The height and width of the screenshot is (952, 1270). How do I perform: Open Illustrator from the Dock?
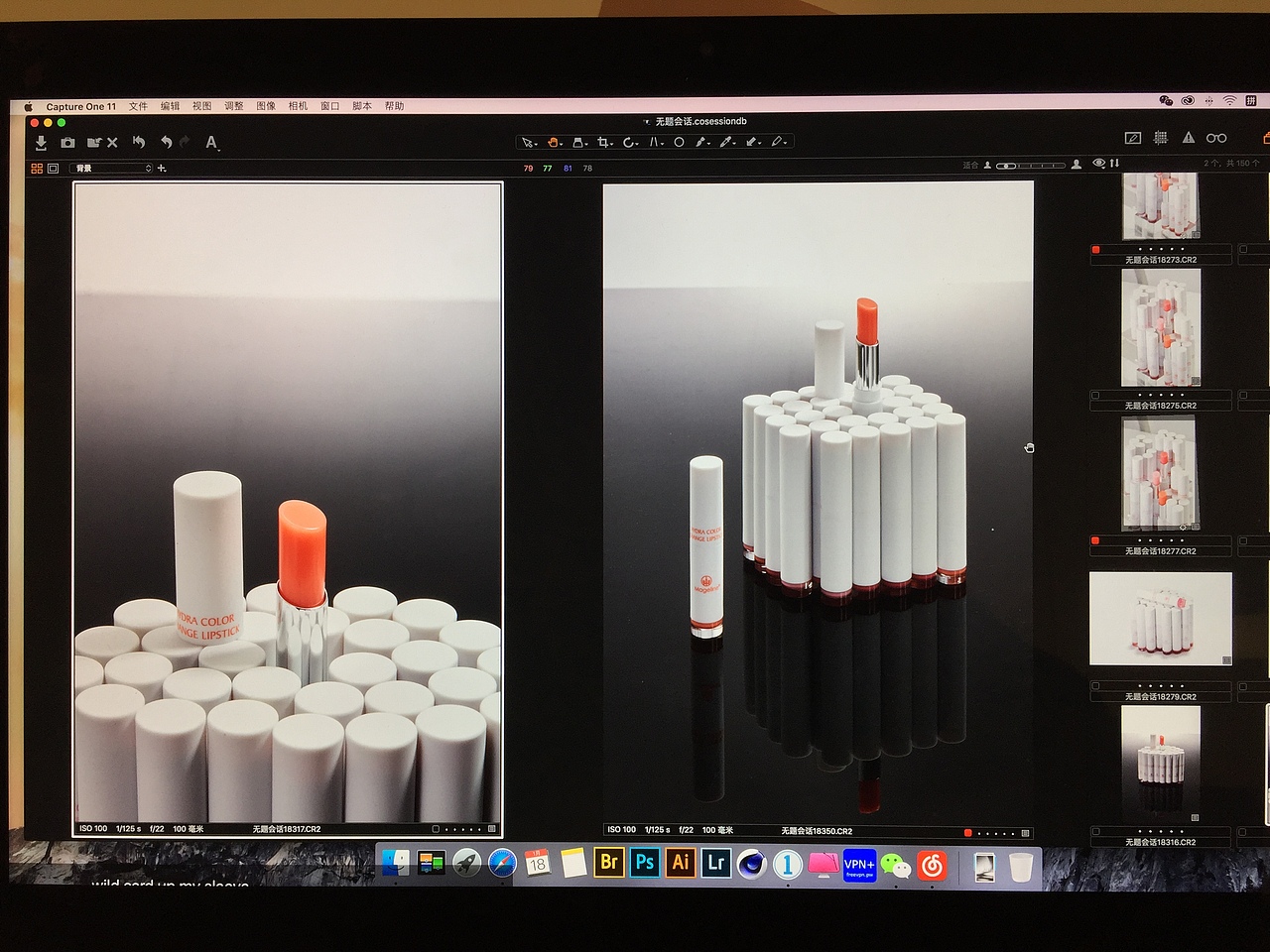680,863
